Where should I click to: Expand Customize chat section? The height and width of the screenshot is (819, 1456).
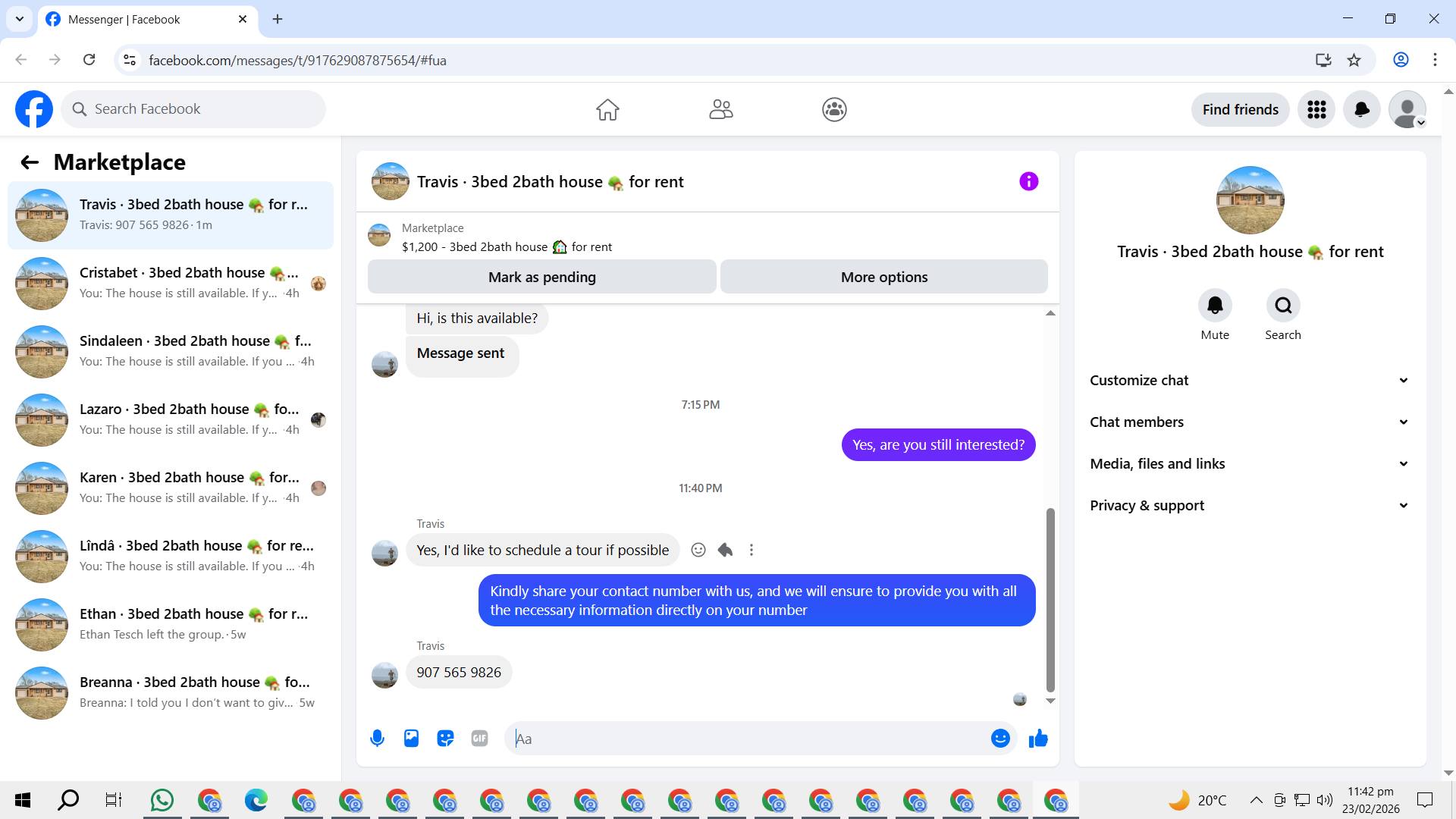click(x=1250, y=380)
